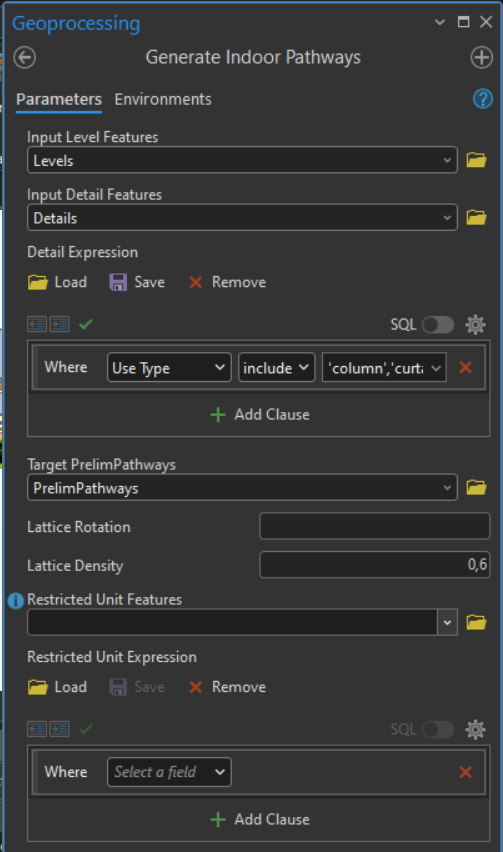Go back using the arrow icon
Viewport: 503px width, 852px height.
[x=24, y=58]
